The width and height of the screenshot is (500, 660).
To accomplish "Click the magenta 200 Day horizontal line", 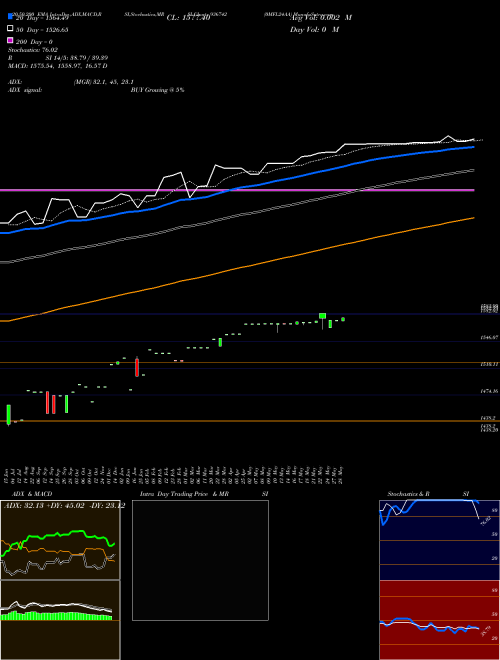I will (x=237, y=190).
